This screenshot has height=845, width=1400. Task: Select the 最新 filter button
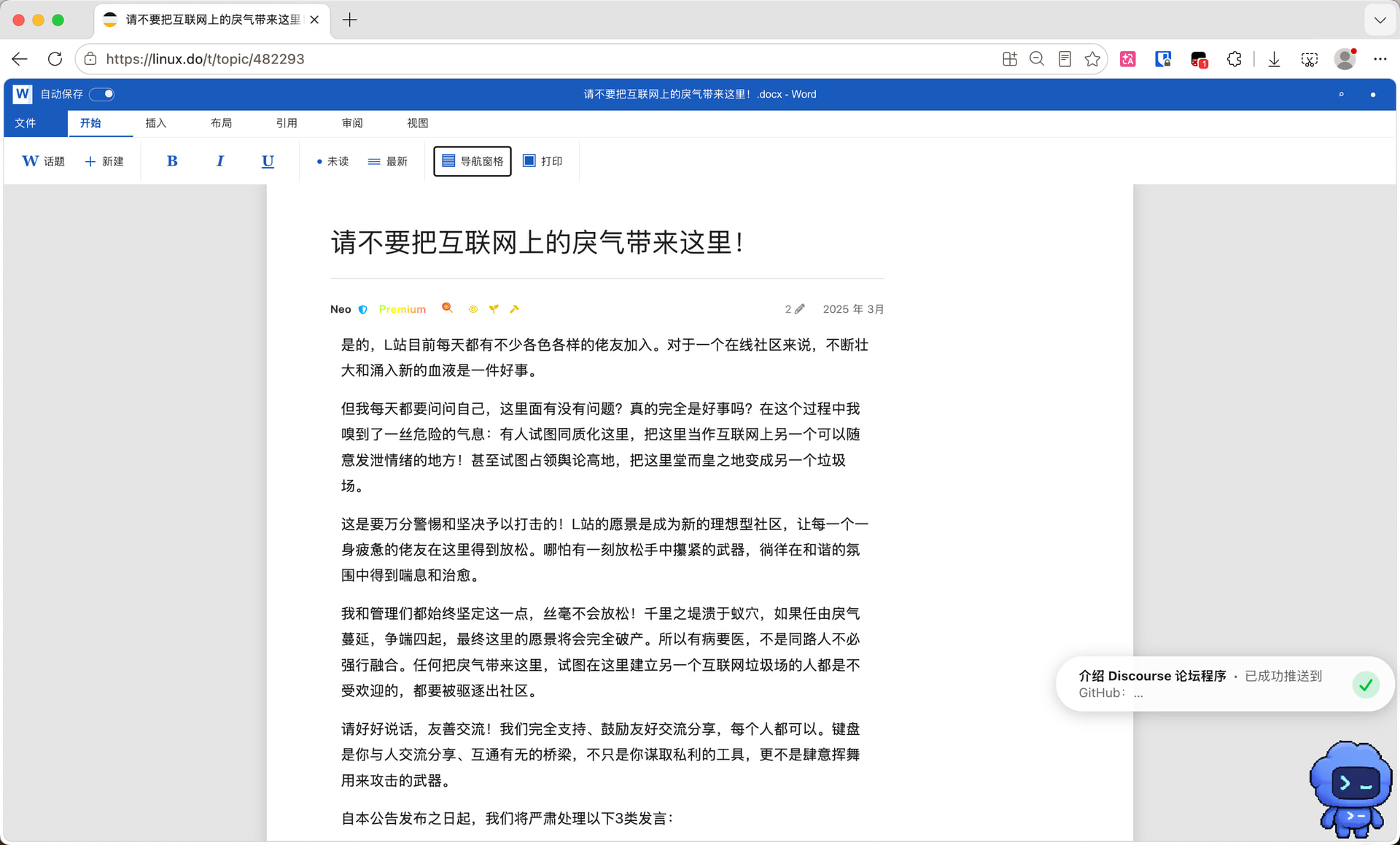tap(388, 161)
